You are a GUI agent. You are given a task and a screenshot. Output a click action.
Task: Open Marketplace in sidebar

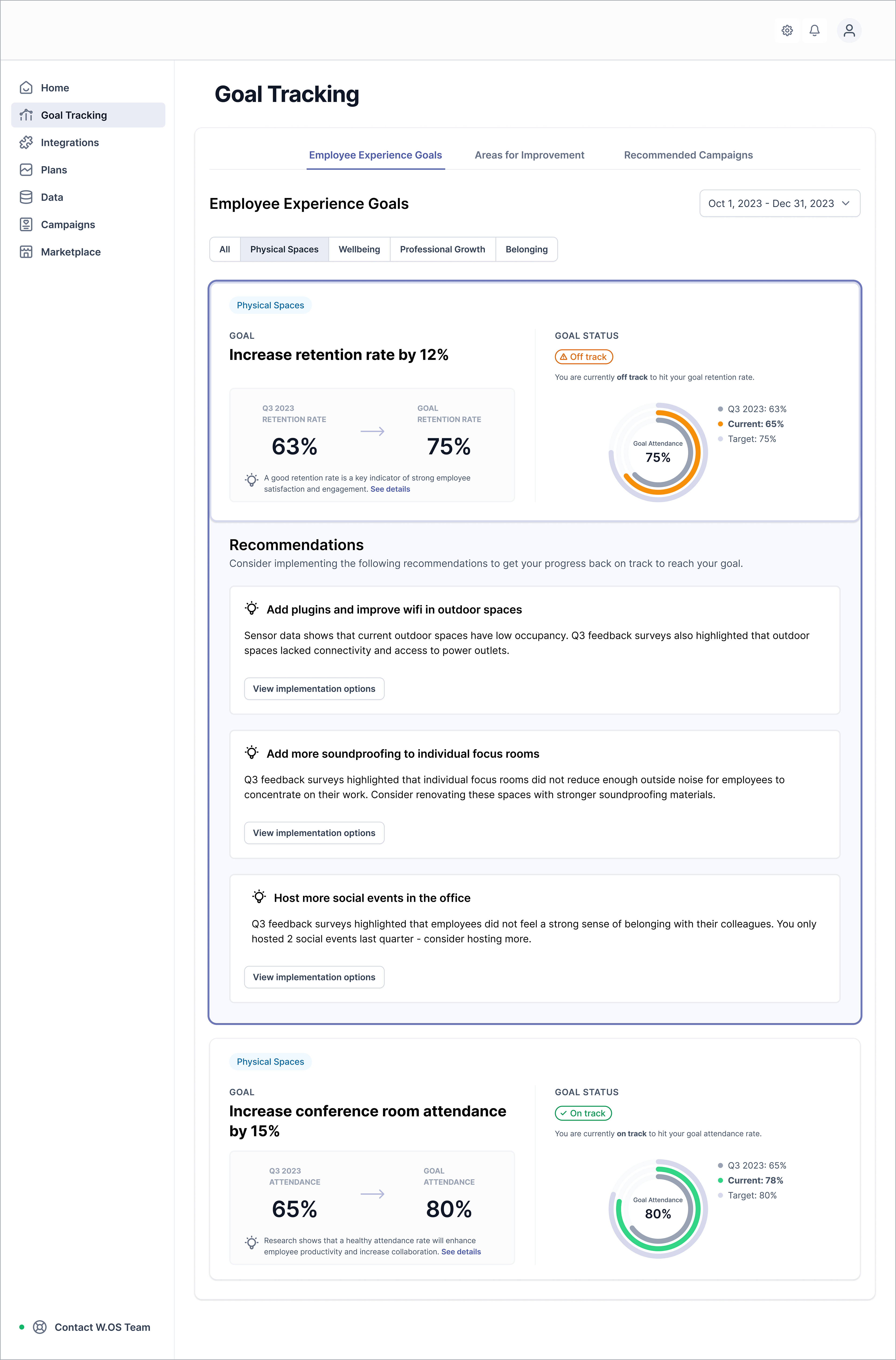[x=88, y=252]
